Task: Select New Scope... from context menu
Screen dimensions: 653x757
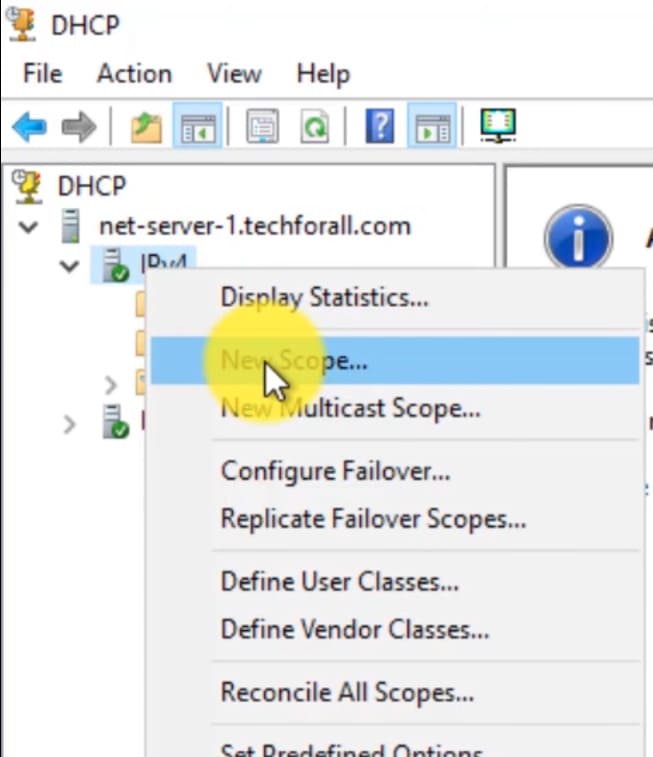Action: (x=294, y=361)
